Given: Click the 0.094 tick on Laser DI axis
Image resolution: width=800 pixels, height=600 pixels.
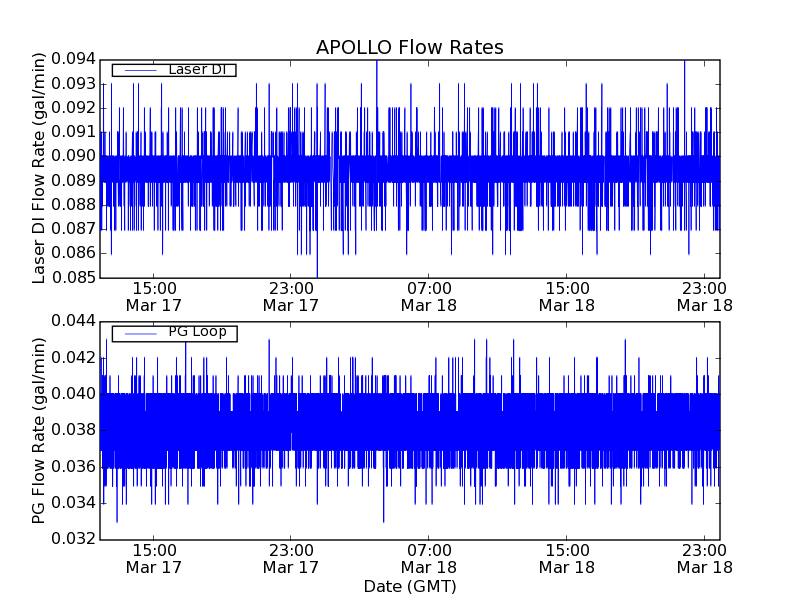Looking at the screenshot, I should point(73,59).
